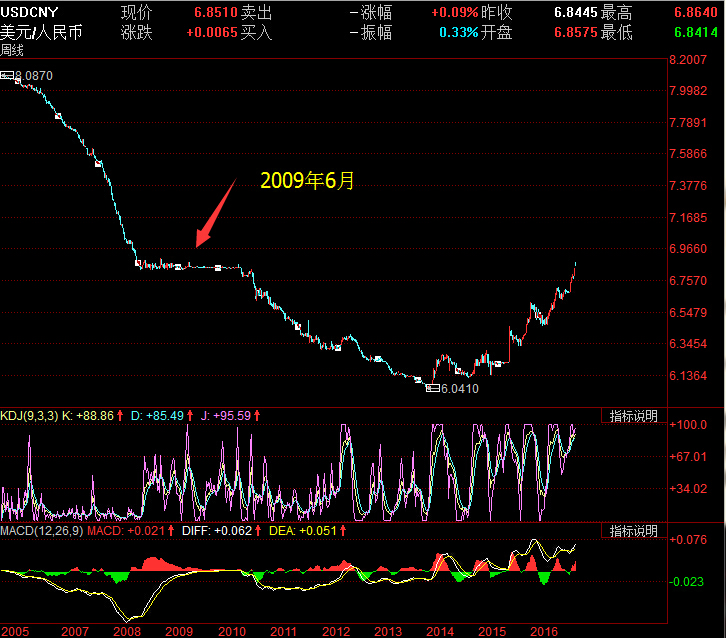This screenshot has height=638, width=726.
Task: Click the USDCNY ticker symbol
Action: (29, 13)
